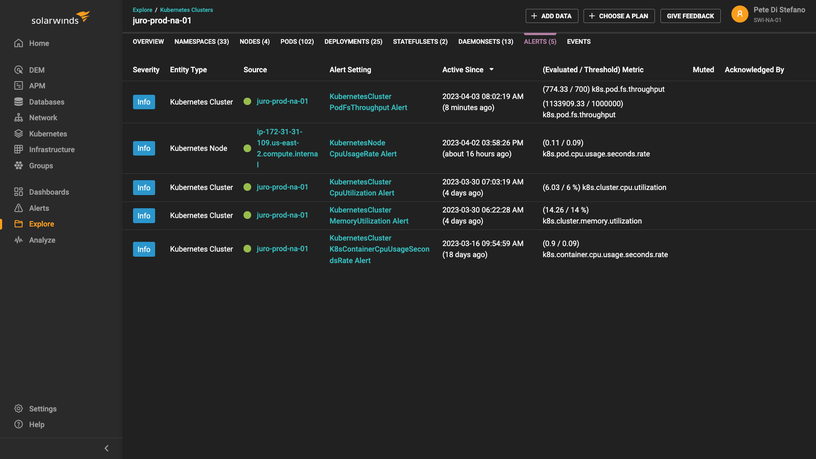This screenshot has height=459, width=816.
Task: Open juro-prod-na-01 source in MemoryUtilization row
Action: pyautogui.click(x=282, y=215)
